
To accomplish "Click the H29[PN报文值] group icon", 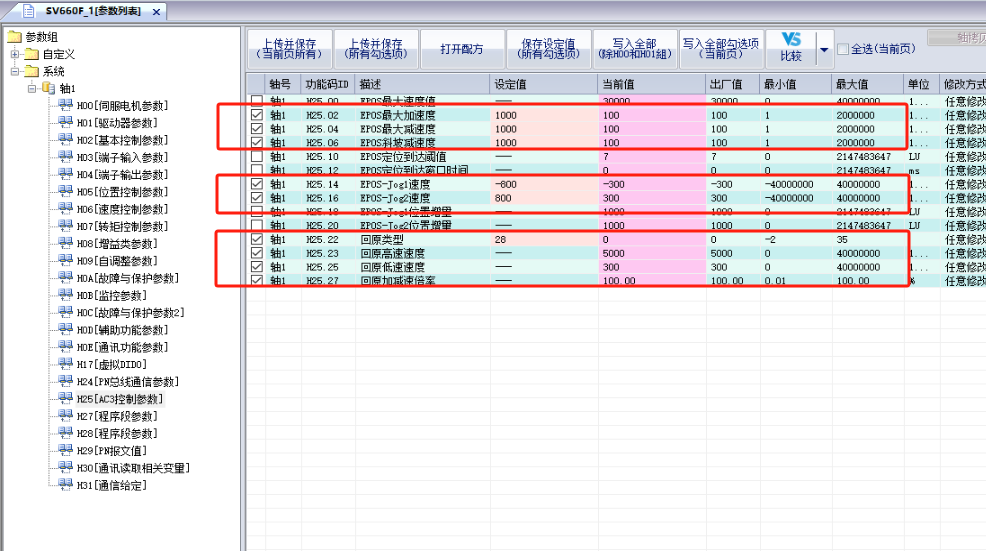I will tap(65, 450).
